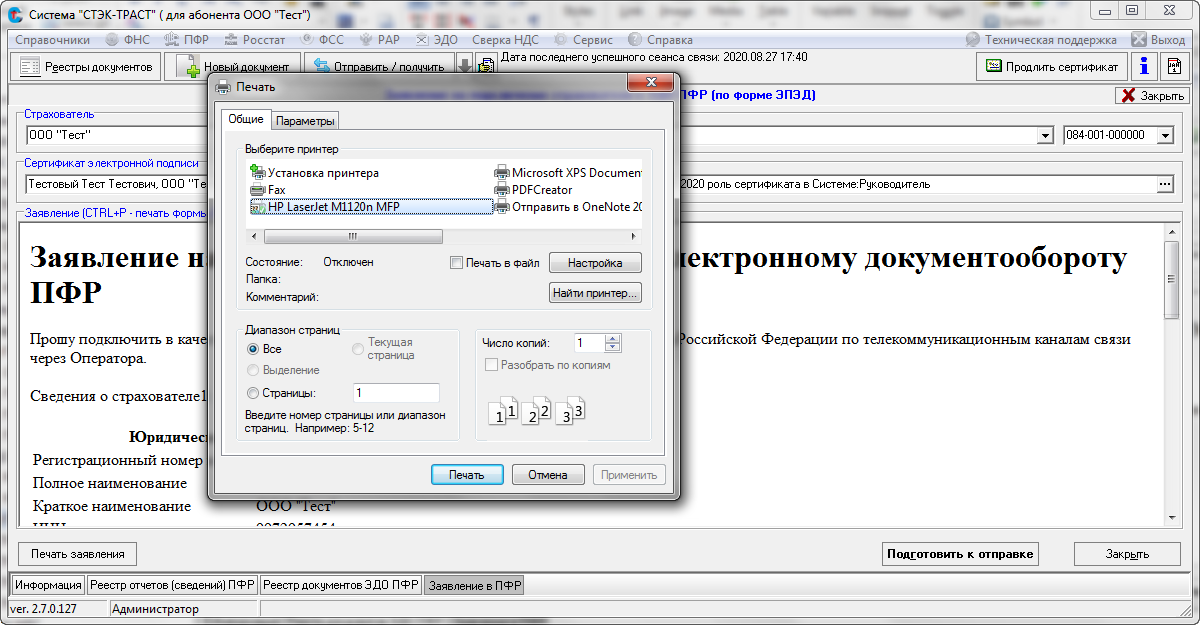This screenshot has height=625, width=1200.
Task: Open the 084-001-000000 registration number dropdown
Action: pos(1165,136)
